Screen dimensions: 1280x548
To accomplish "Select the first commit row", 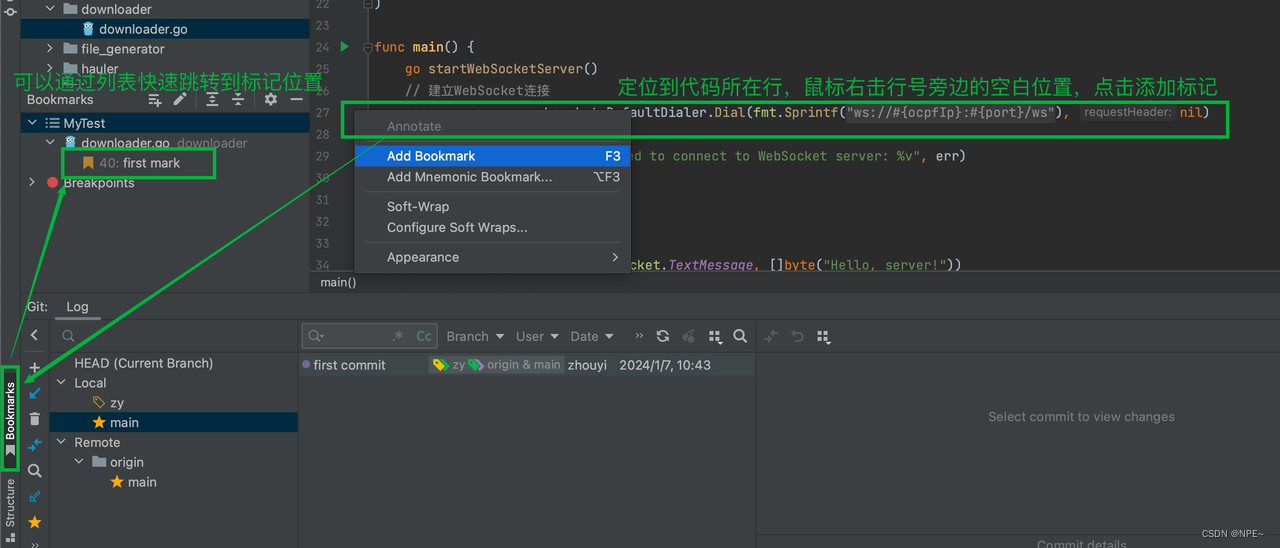I will tap(349, 365).
